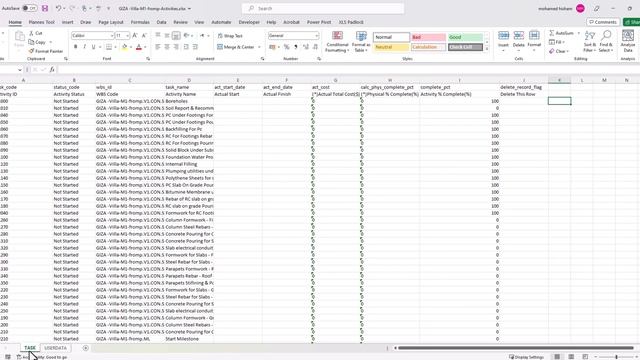This screenshot has height=360, width=640.
Task: Top-align cell contents
Action: (158, 36)
